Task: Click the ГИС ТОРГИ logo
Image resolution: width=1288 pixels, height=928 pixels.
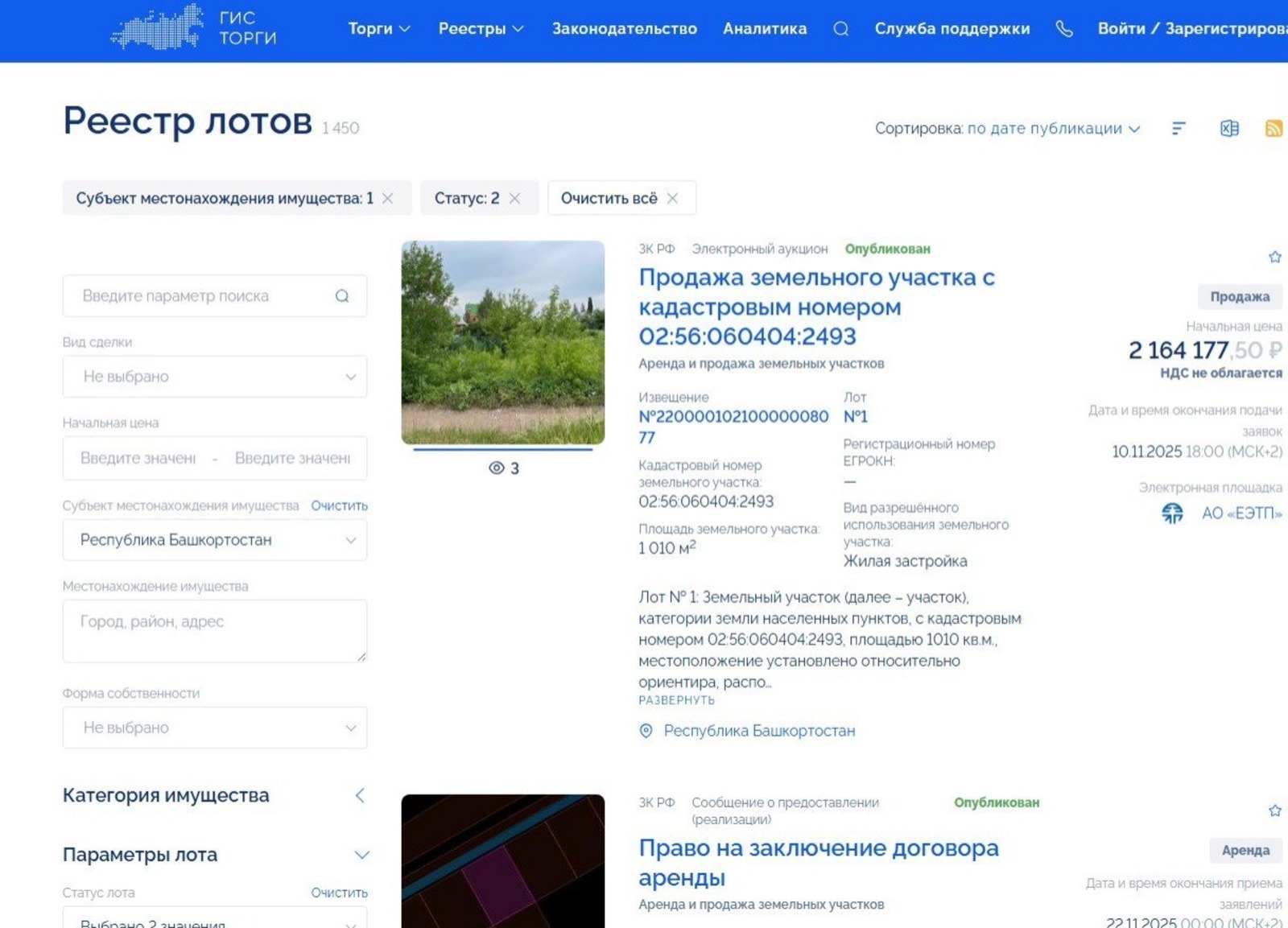Action: coord(193,30)
